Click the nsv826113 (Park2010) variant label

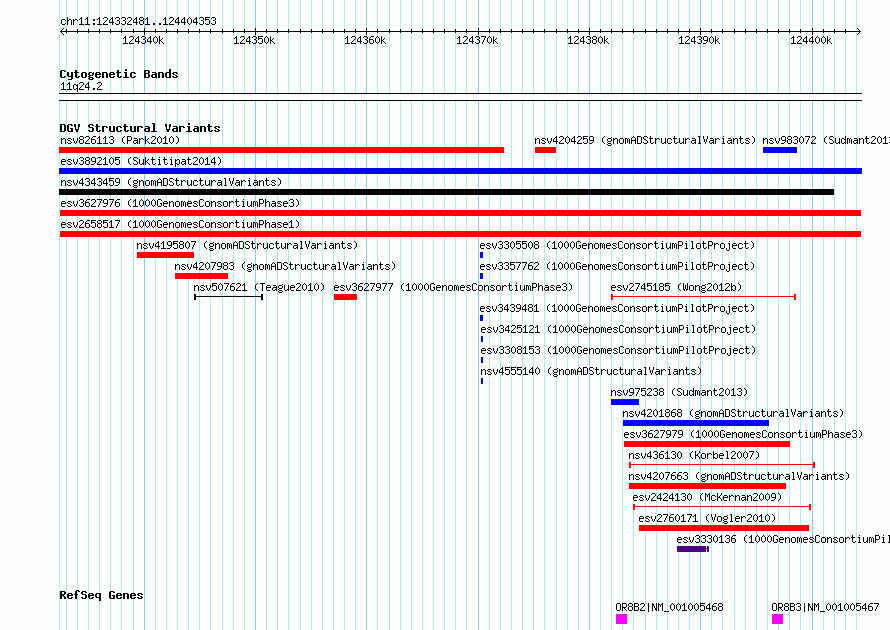[x=120, y=140]
